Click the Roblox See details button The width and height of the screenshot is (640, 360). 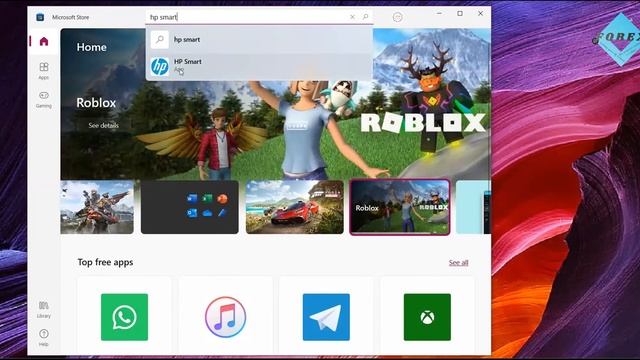pyautogui.click(x=104, y=125)
